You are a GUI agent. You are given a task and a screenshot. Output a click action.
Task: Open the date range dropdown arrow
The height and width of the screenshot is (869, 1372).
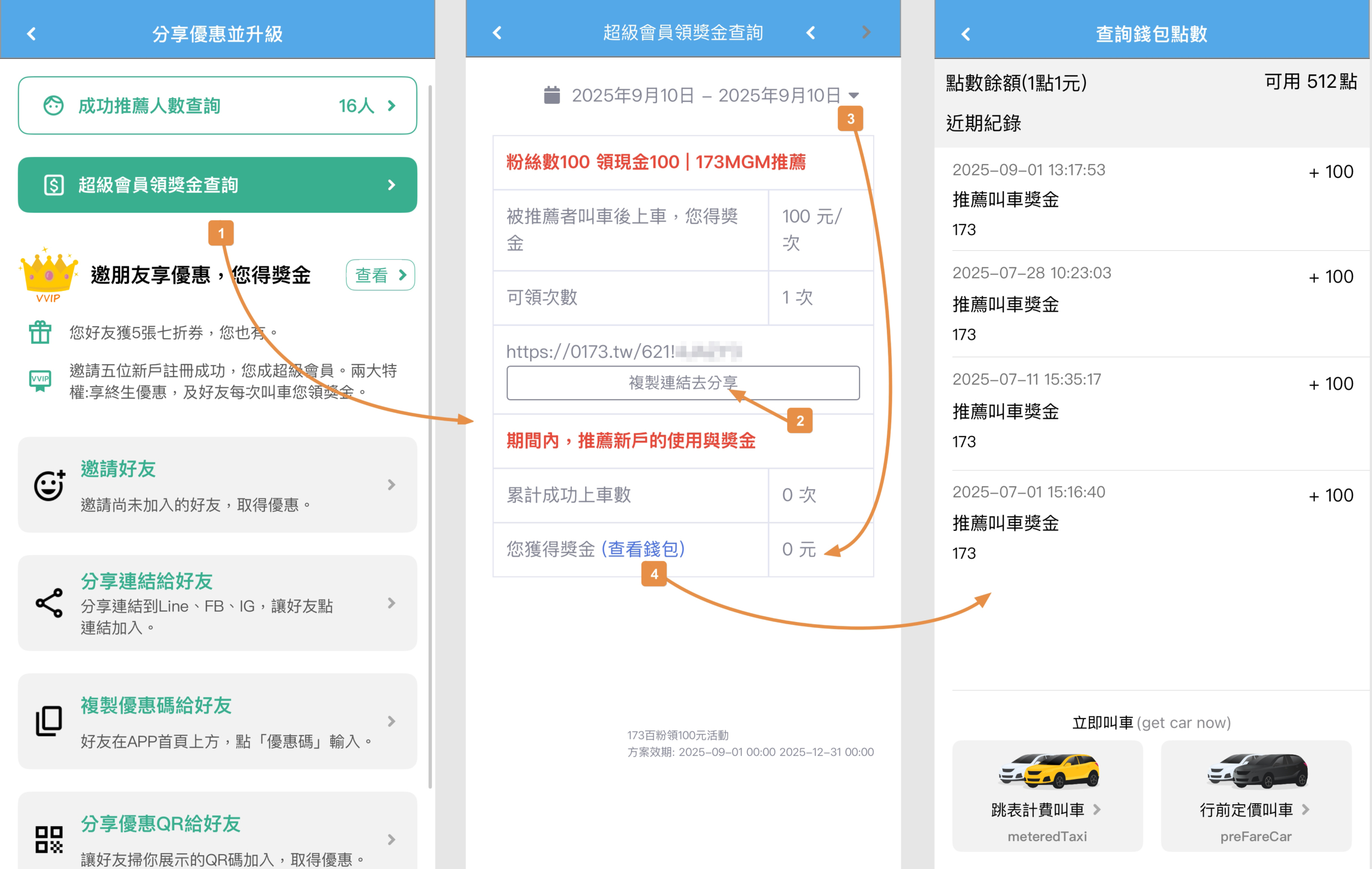(854, 95)
